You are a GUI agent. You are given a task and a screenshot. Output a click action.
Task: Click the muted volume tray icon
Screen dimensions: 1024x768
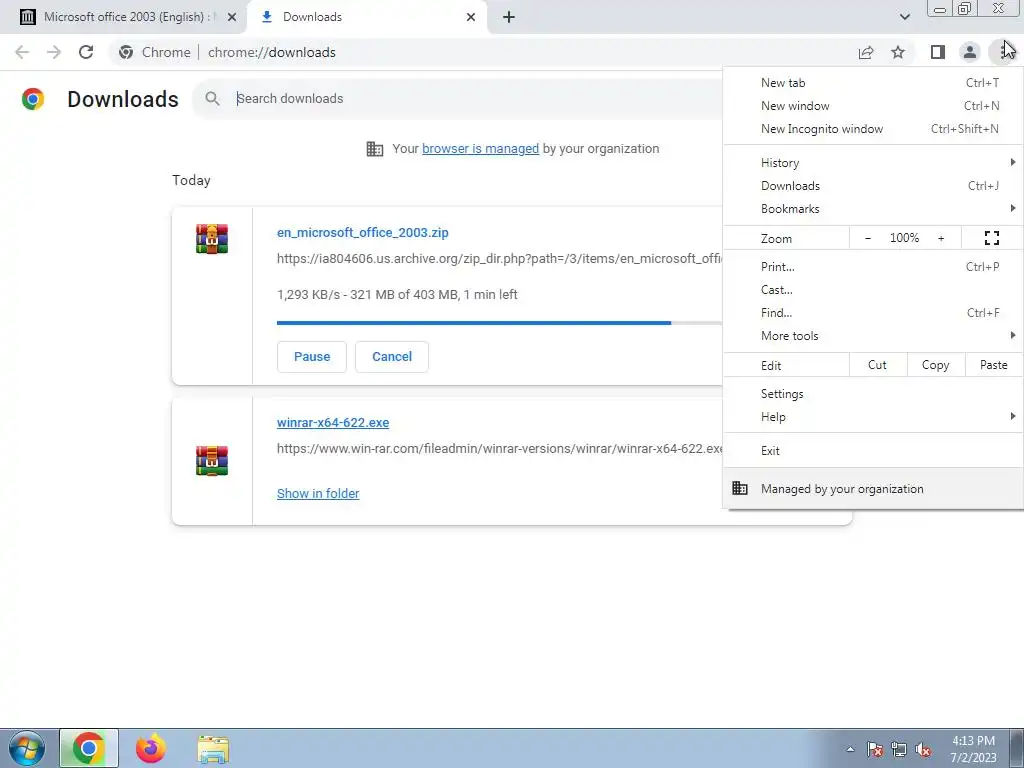pyautogui.click(x=923, y=749)
